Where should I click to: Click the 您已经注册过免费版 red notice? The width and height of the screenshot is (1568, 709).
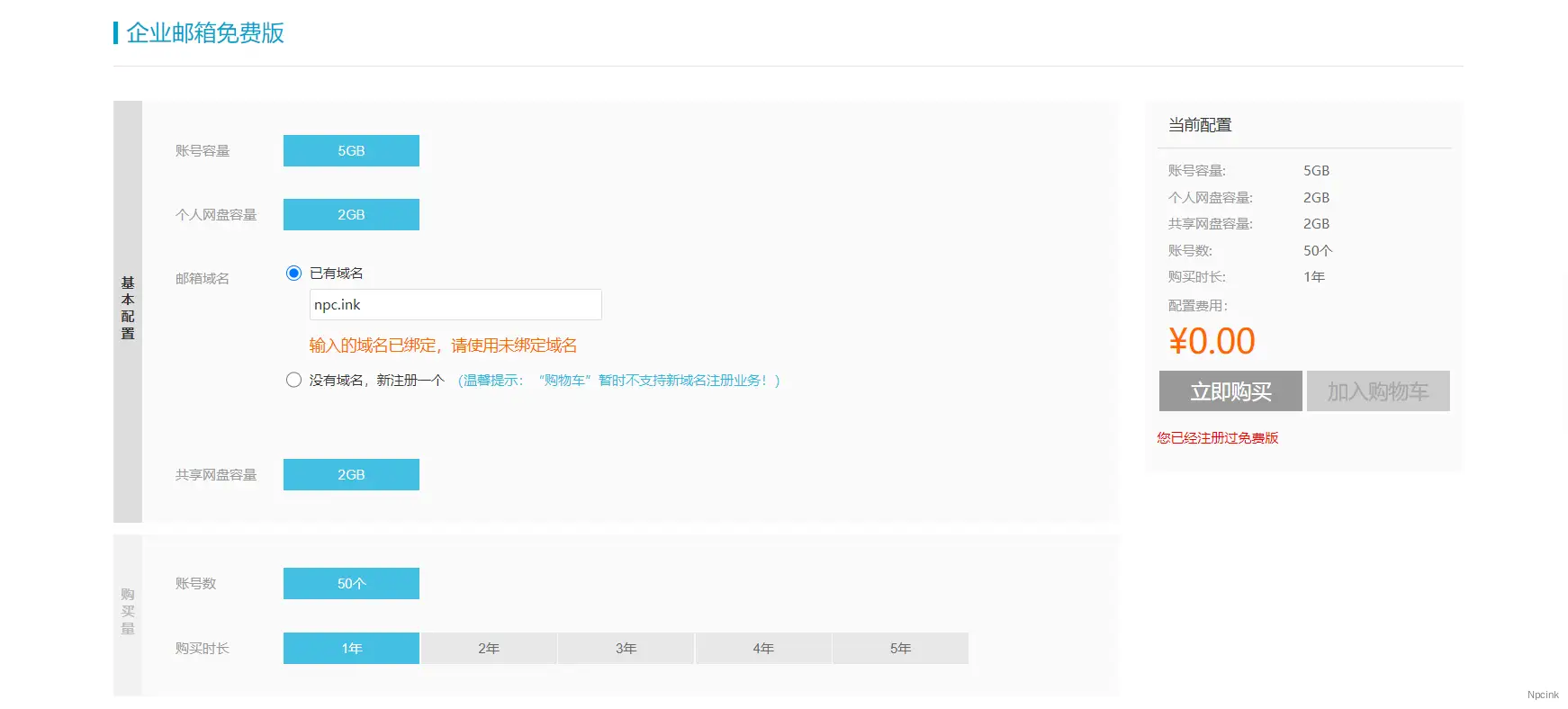coord(1218,438)
